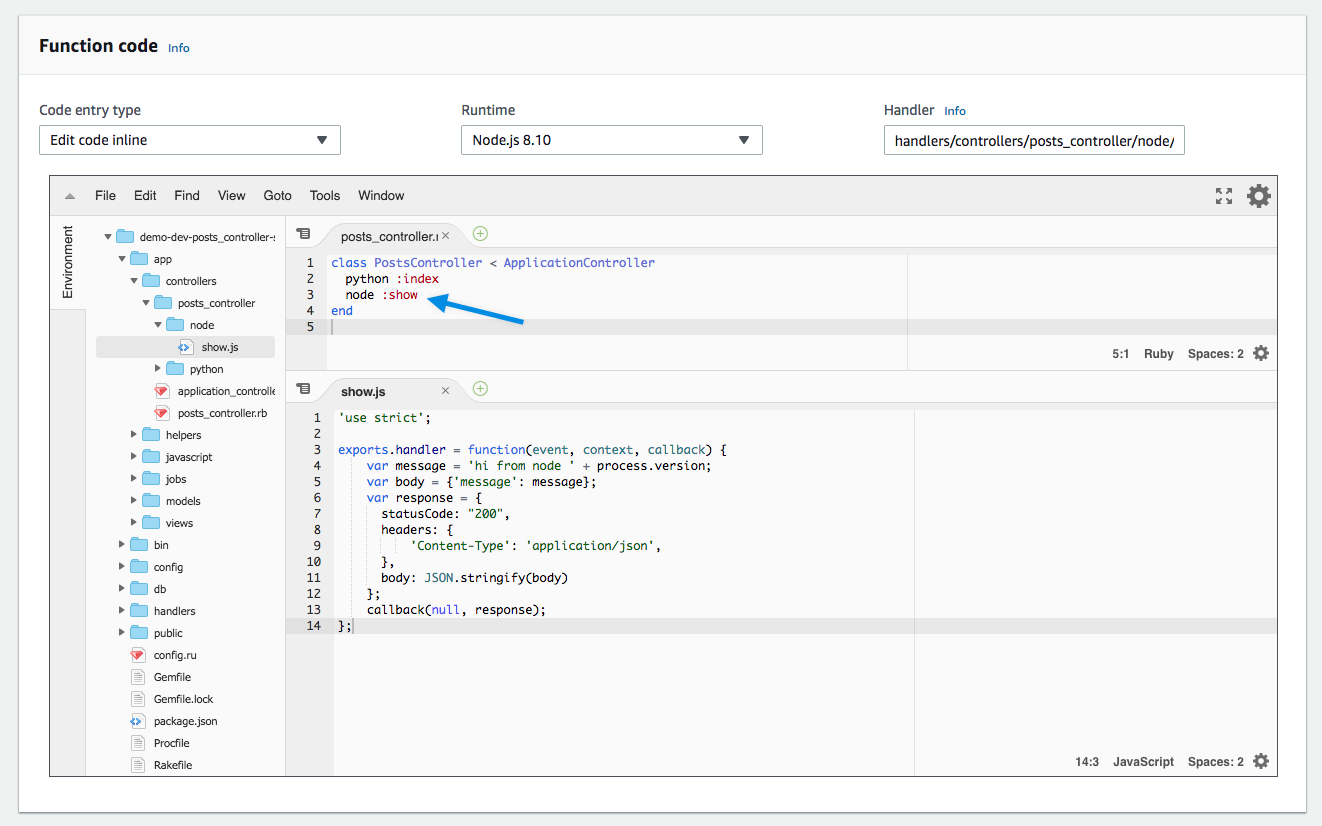
Task: Change Spaces: 2 setting in JavaScript pane
Action: pyautogui.click(x=1216, y=761)
